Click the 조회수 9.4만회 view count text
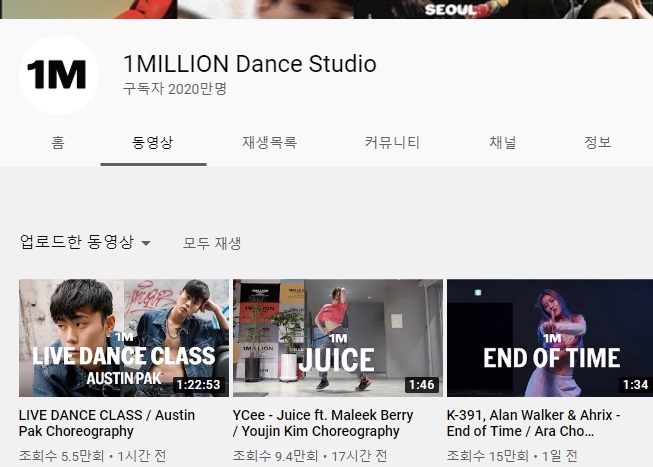This screenshot has height=467, width=653. (276, 456)
